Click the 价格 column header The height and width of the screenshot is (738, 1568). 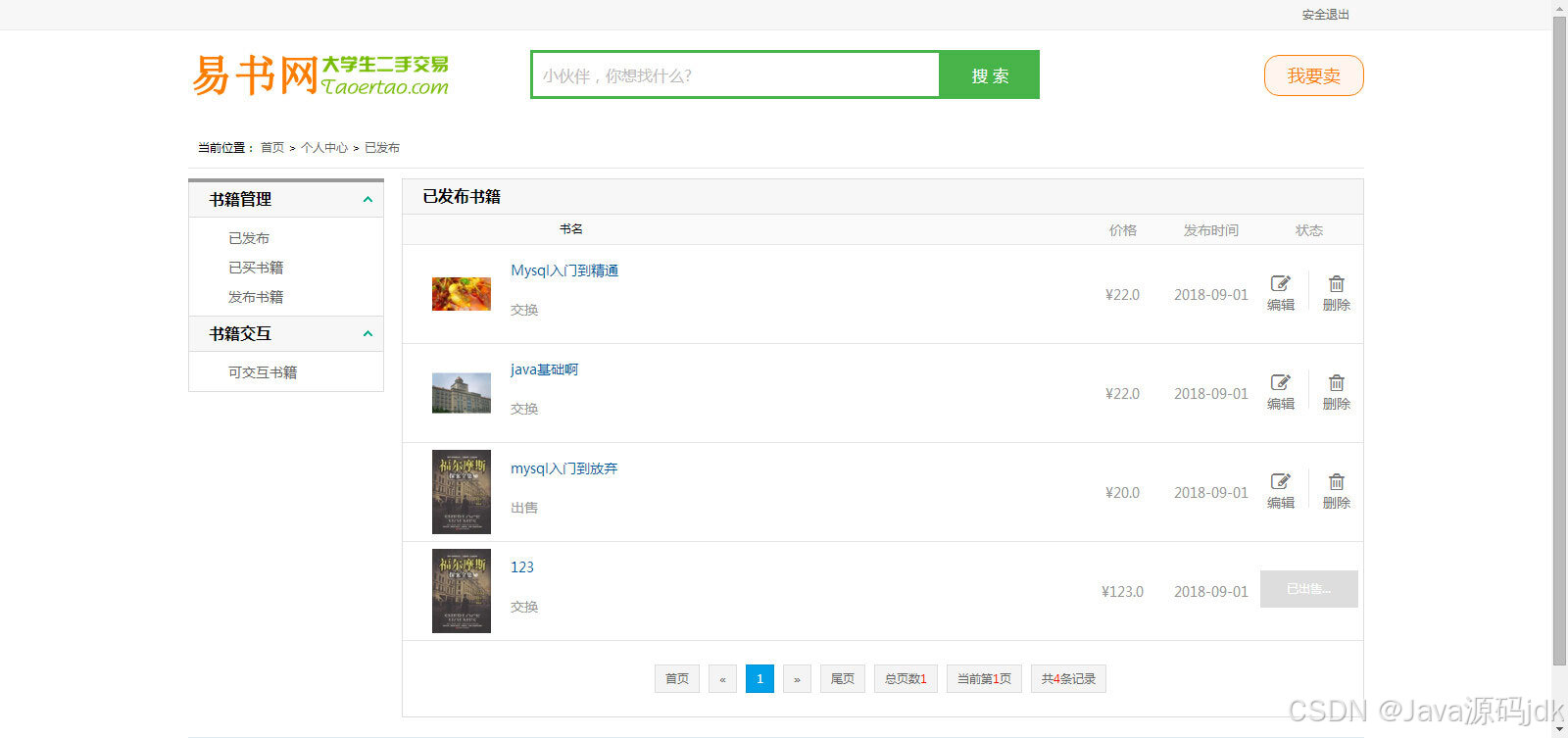pyautogui.click(x=1123, y=230)
